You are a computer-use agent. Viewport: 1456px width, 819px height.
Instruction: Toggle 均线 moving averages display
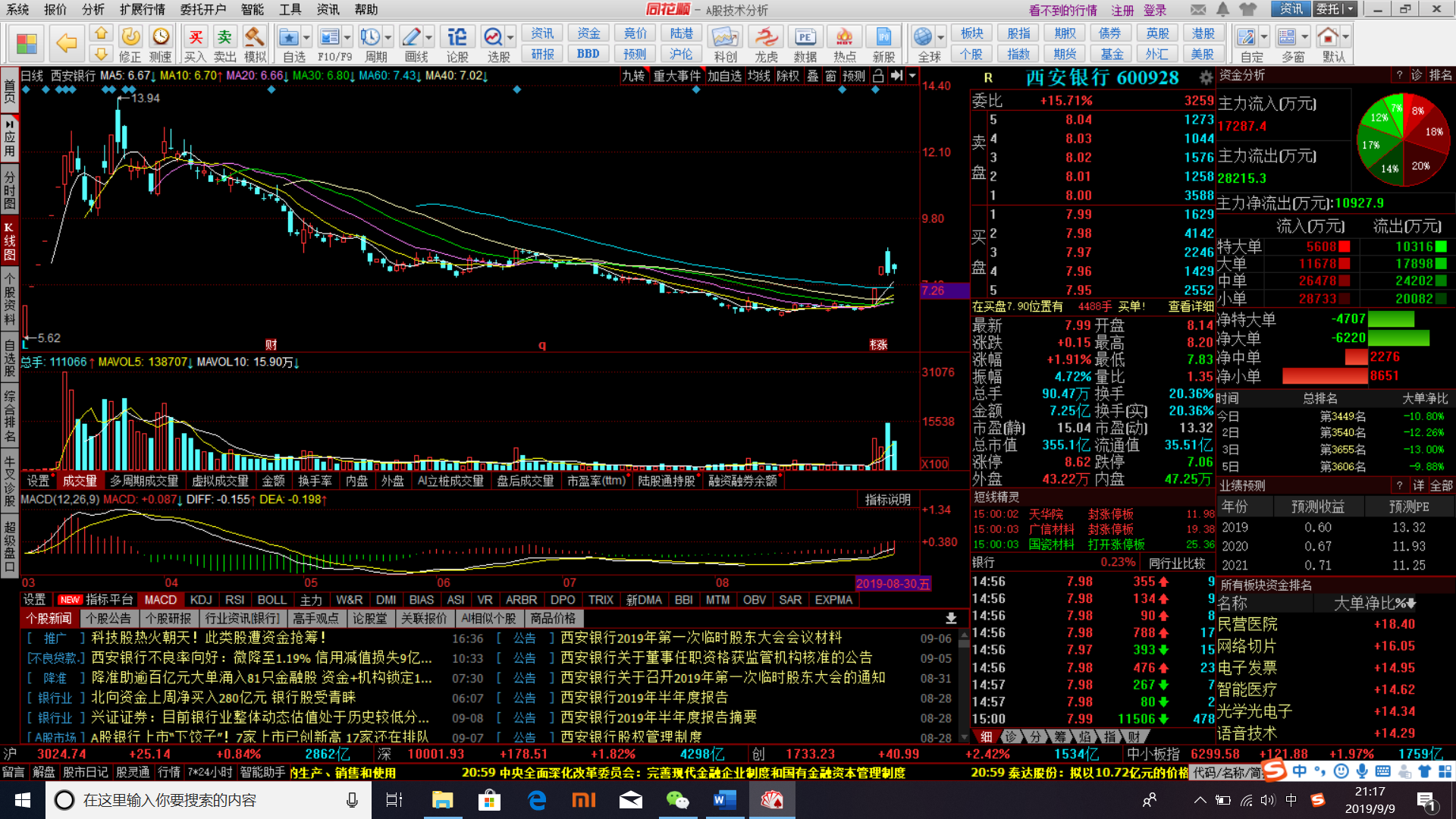point(759,76)
